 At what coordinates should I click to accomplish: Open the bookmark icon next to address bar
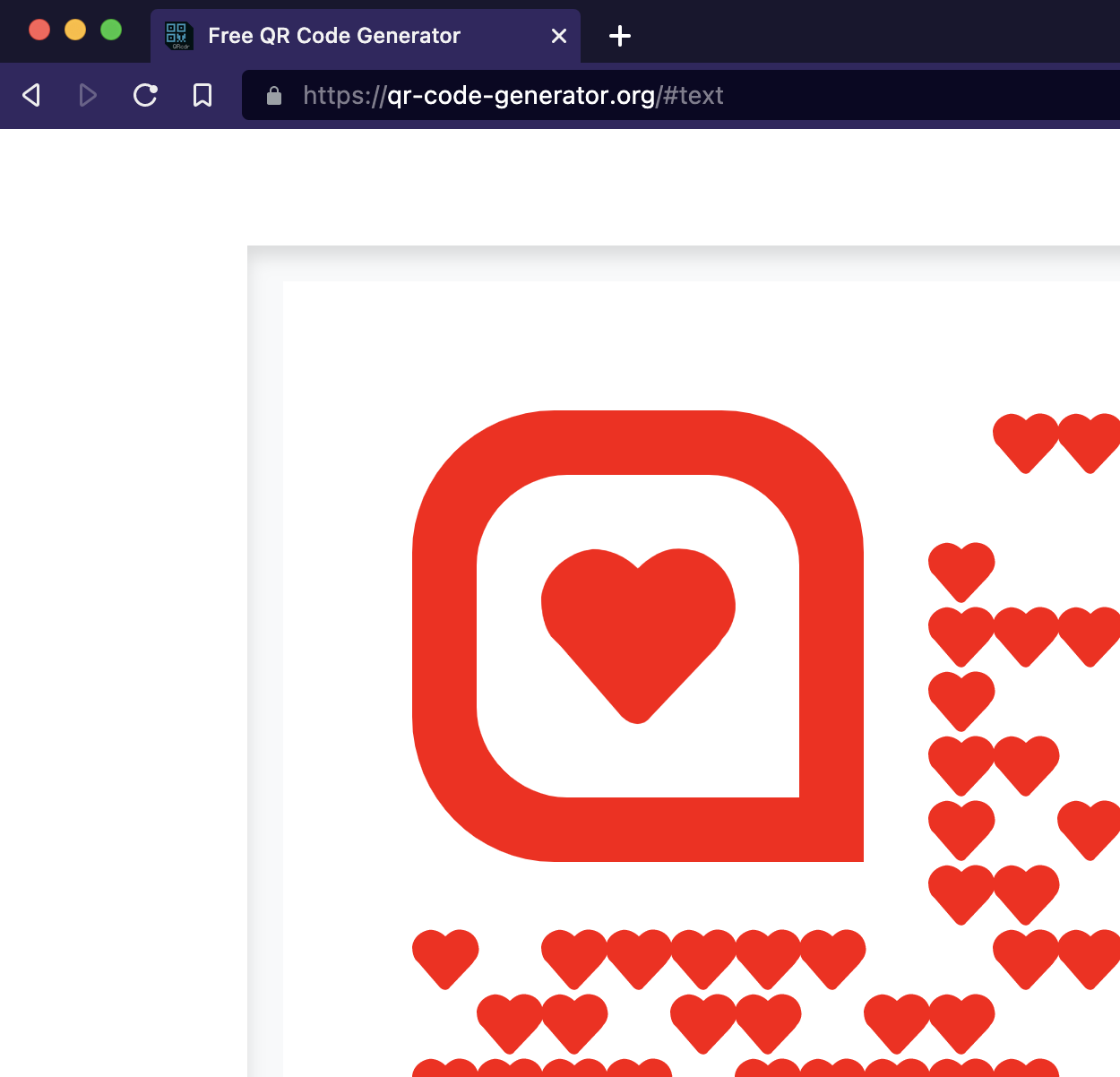202,95
